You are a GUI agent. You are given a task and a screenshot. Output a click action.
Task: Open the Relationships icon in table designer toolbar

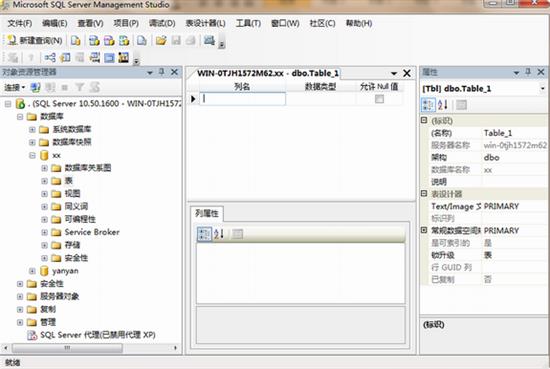point(50,58)
